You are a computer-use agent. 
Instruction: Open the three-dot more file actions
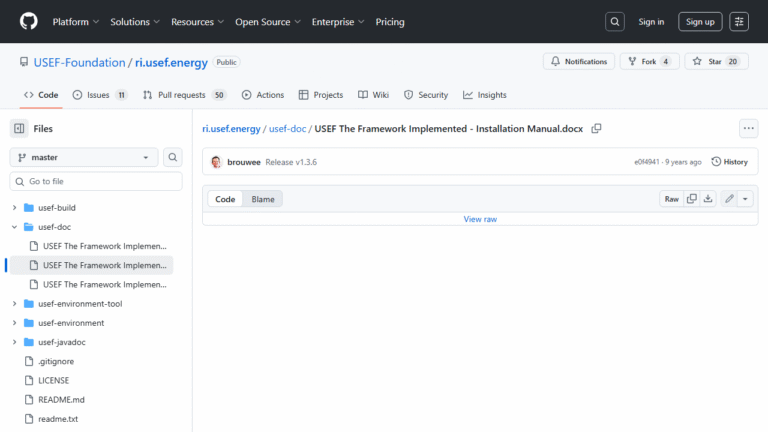[x=748, y=129]
